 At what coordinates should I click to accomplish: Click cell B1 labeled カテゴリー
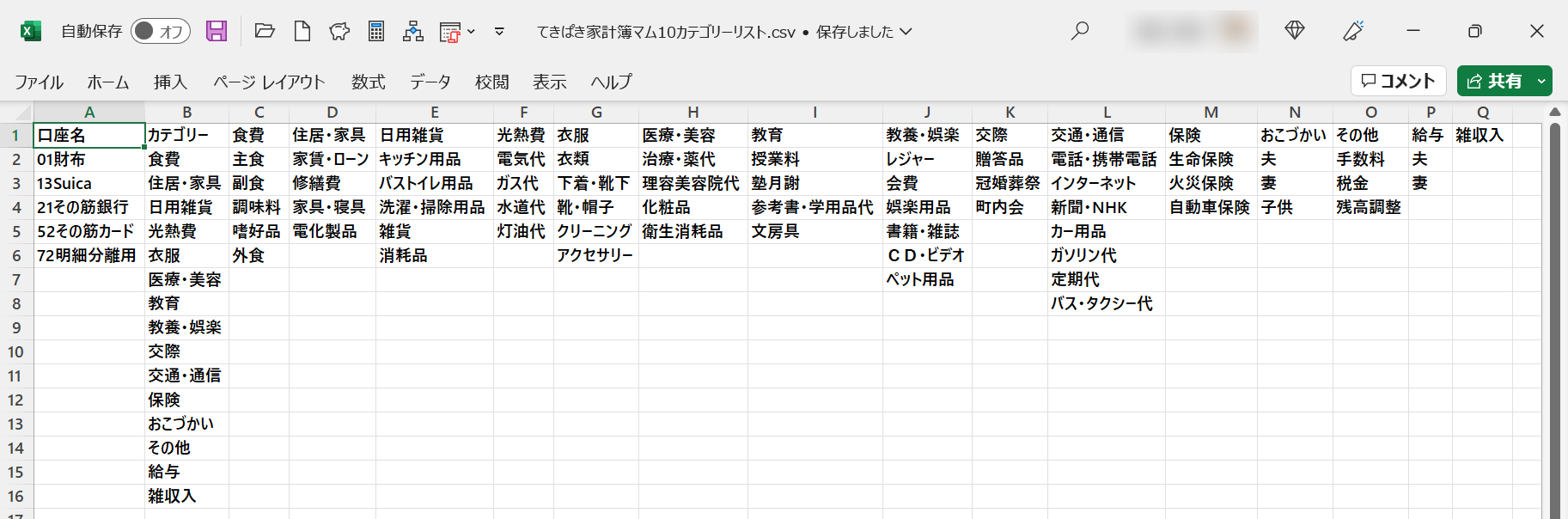coord(187,136)
